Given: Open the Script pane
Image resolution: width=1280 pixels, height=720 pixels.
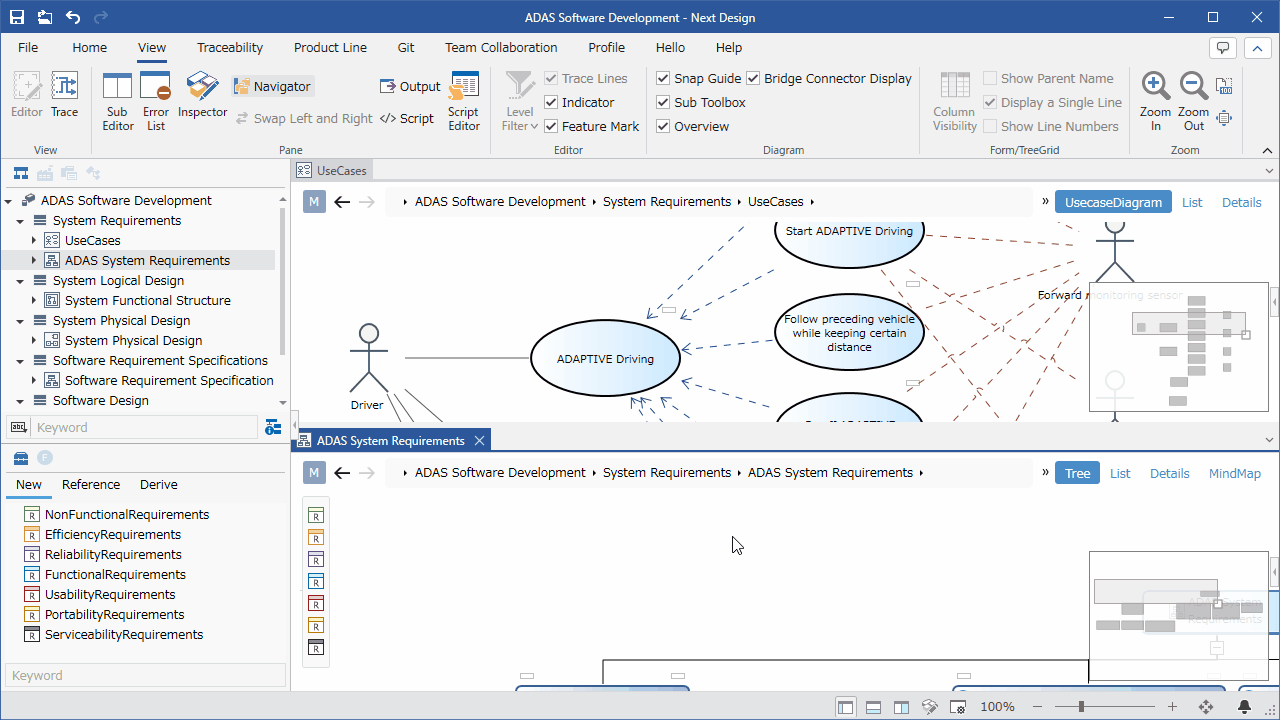Looking at the screenshot, I should click(x=407, y=118).
